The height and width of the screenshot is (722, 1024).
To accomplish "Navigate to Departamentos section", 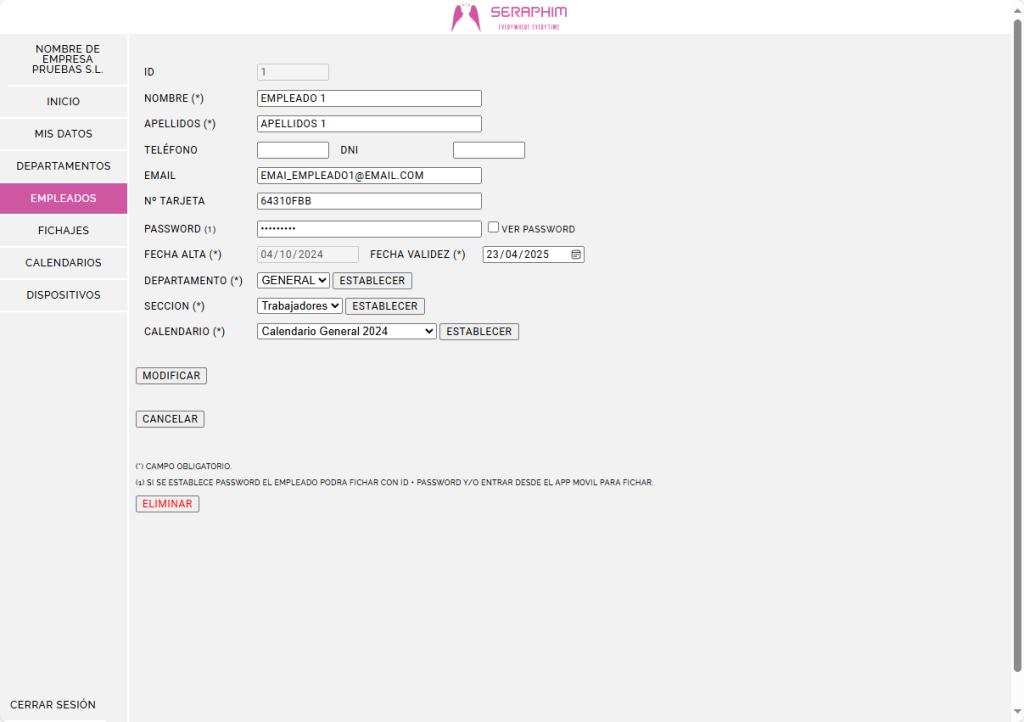I will coord(63,166).
